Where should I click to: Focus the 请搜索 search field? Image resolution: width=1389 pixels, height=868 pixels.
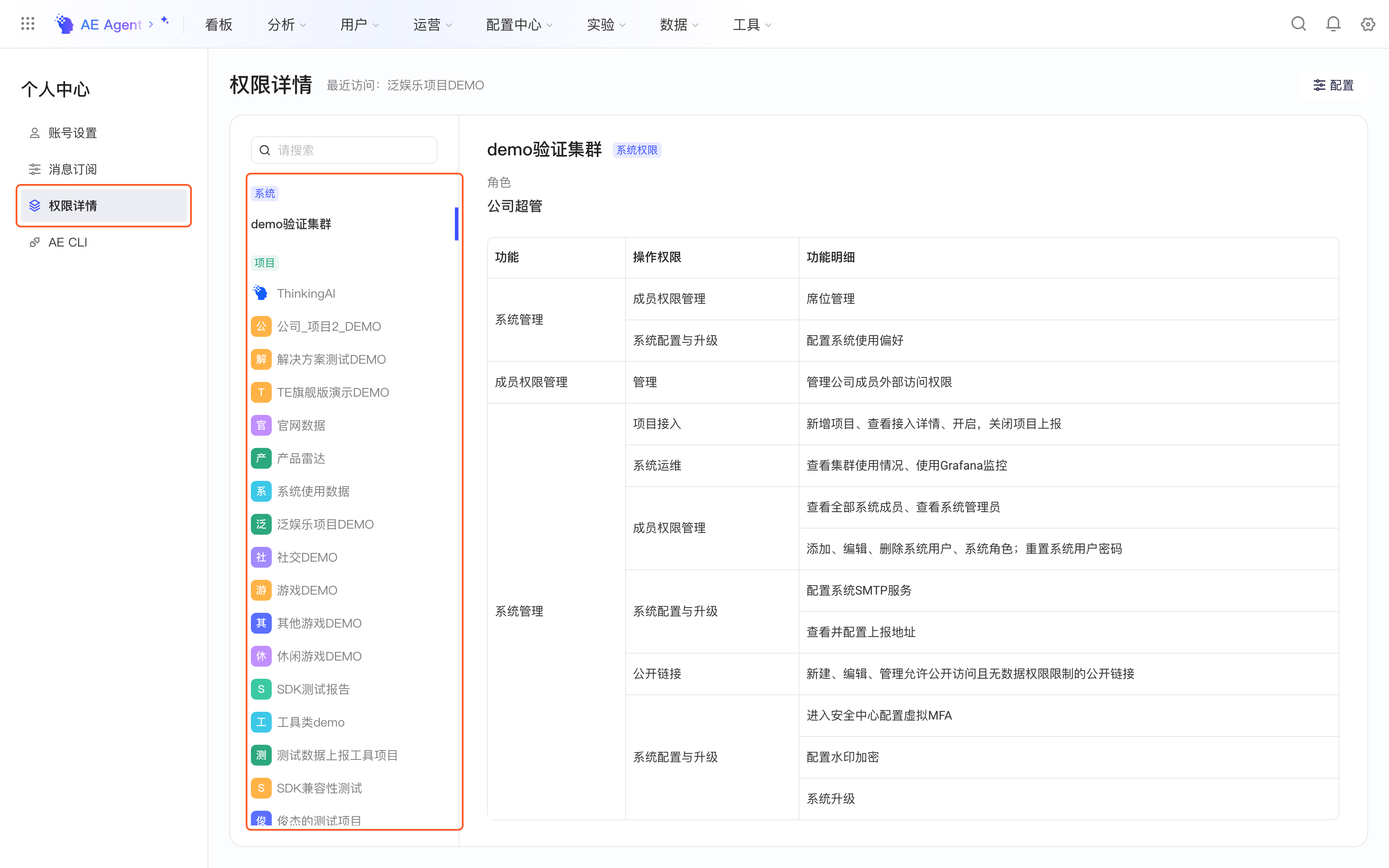344,151
